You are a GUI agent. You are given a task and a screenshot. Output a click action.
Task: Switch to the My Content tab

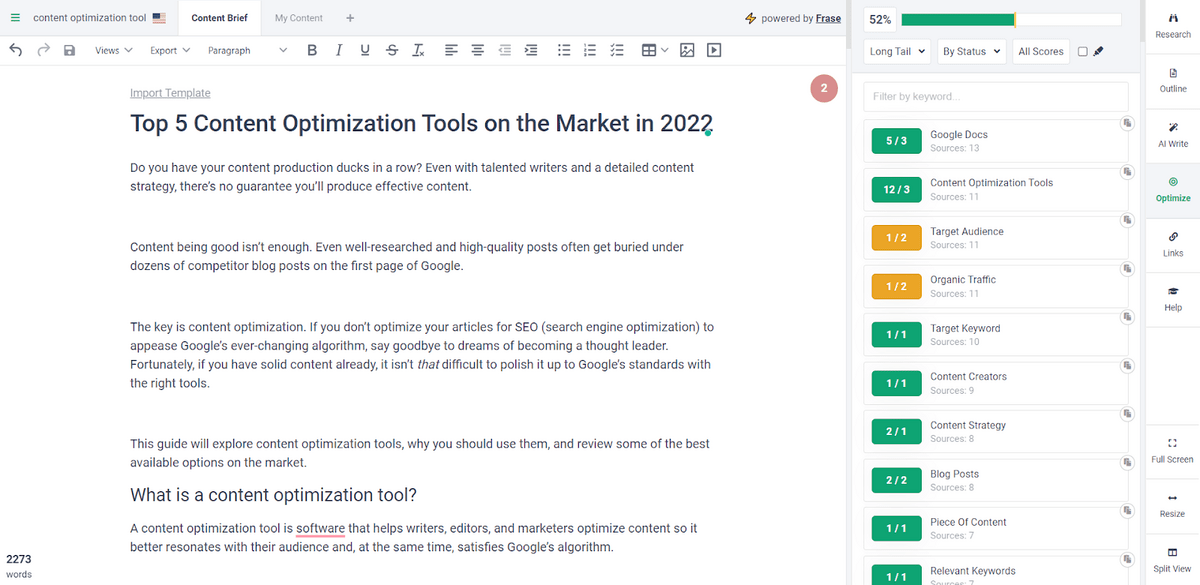298,18
